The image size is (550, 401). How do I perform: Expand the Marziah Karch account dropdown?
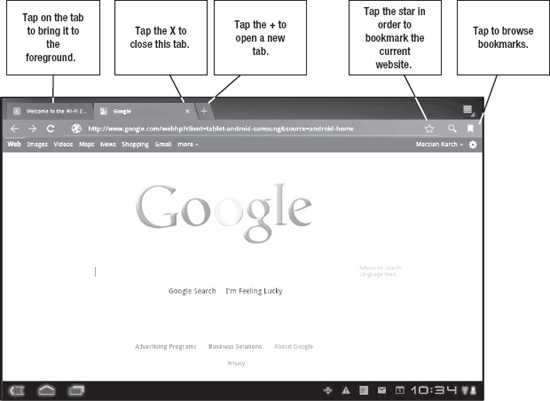click(x=439, y=144)
